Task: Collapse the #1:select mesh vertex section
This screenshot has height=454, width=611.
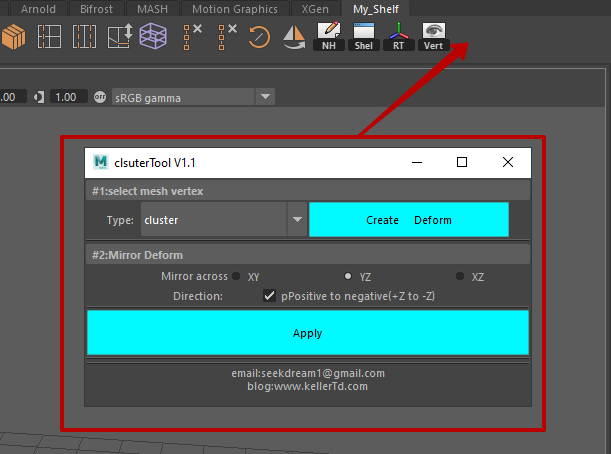Action: tap(308, 191)
